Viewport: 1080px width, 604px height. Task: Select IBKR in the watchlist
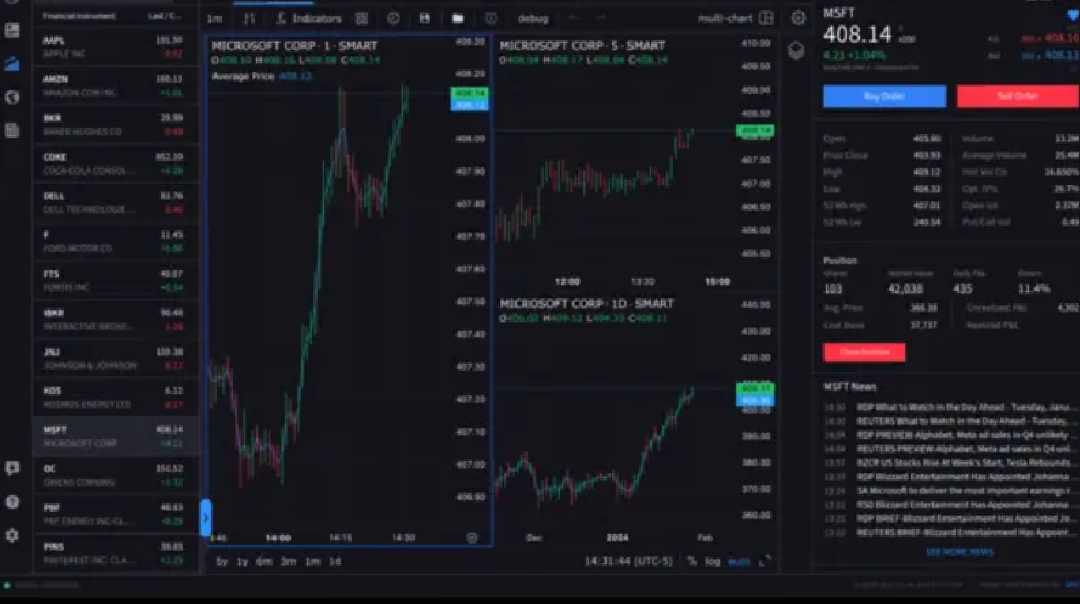[x=115, y=319]
